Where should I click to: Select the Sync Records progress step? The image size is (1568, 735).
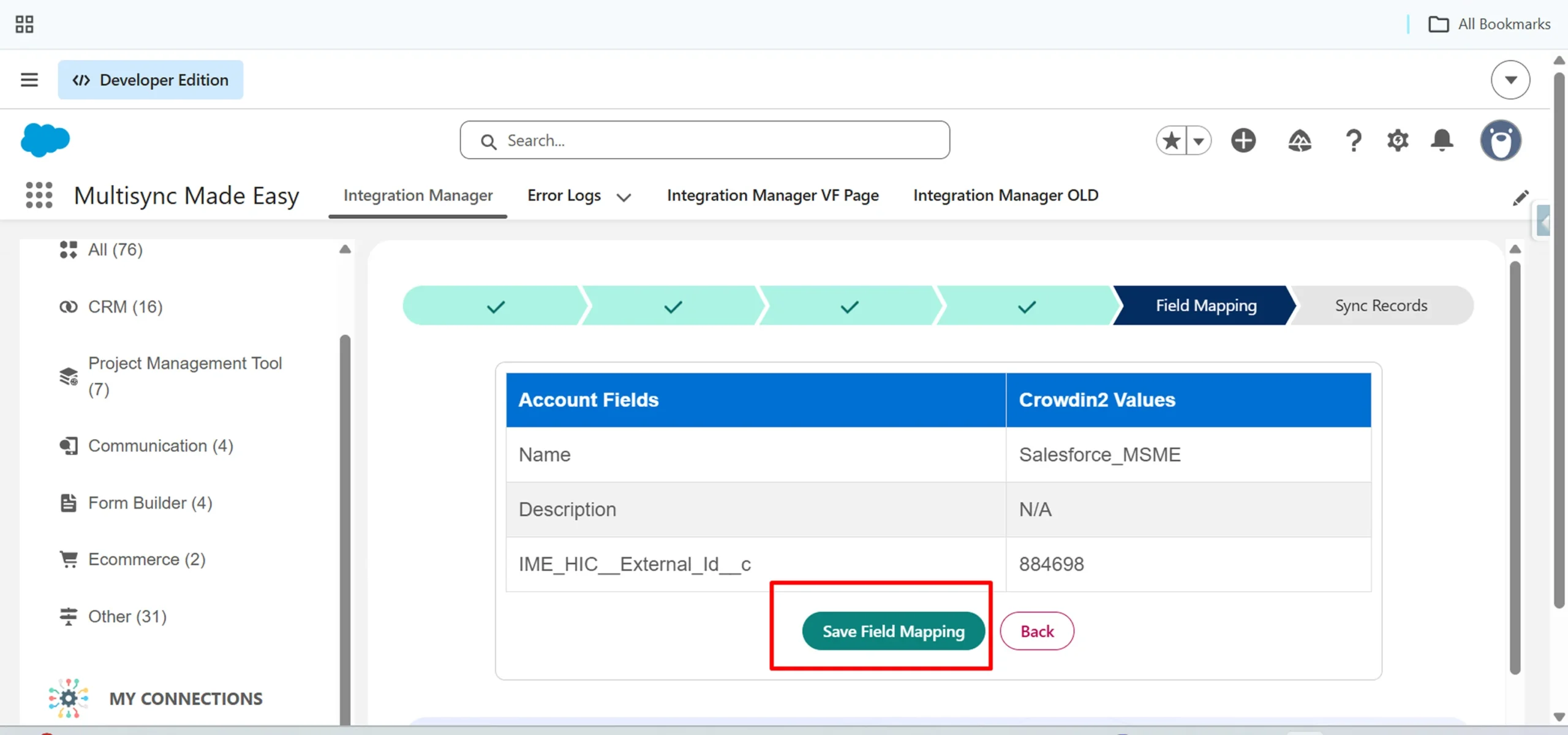click(1381, 306)
